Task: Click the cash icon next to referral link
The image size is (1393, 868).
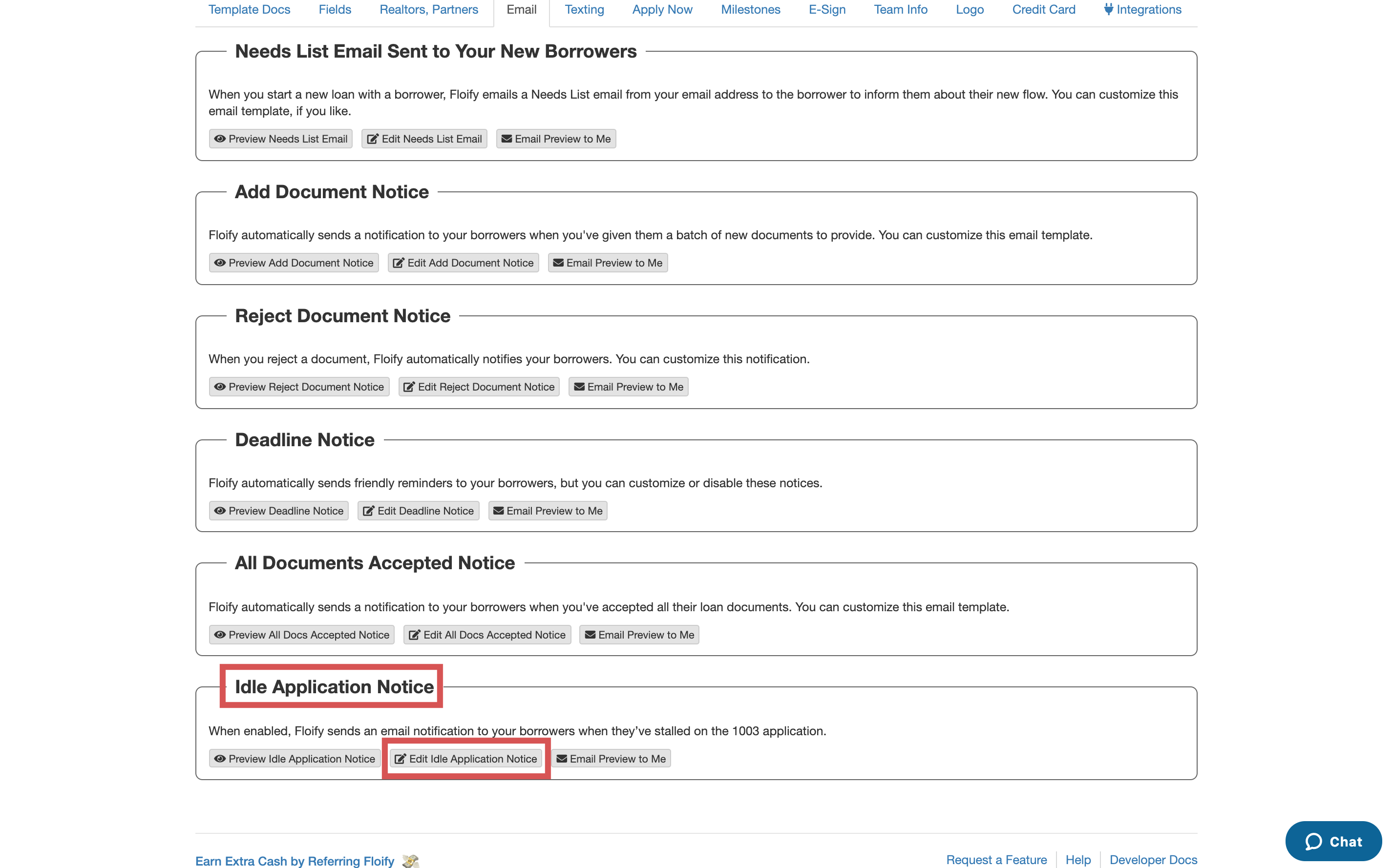Action: [x=410, y=861]
